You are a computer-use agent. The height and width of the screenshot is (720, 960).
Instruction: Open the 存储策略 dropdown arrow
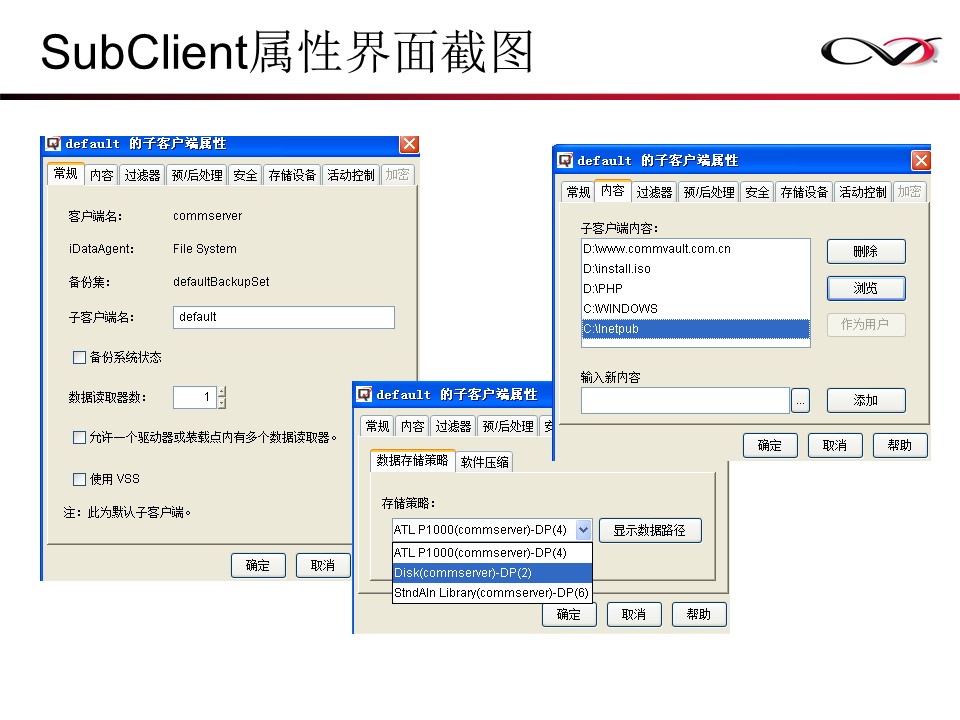point(583,530)
